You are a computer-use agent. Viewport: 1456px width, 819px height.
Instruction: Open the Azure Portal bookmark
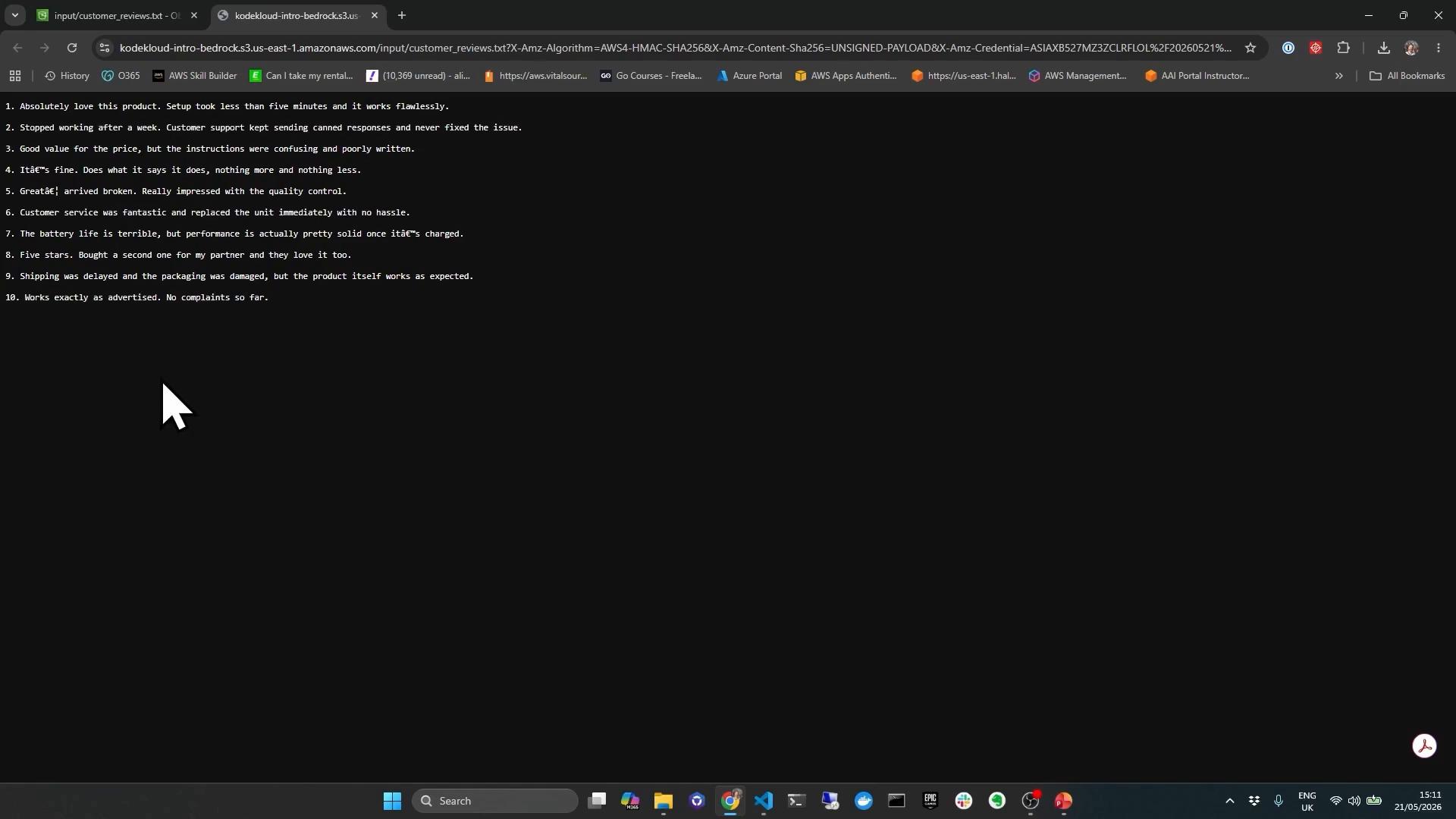point(749,76)
